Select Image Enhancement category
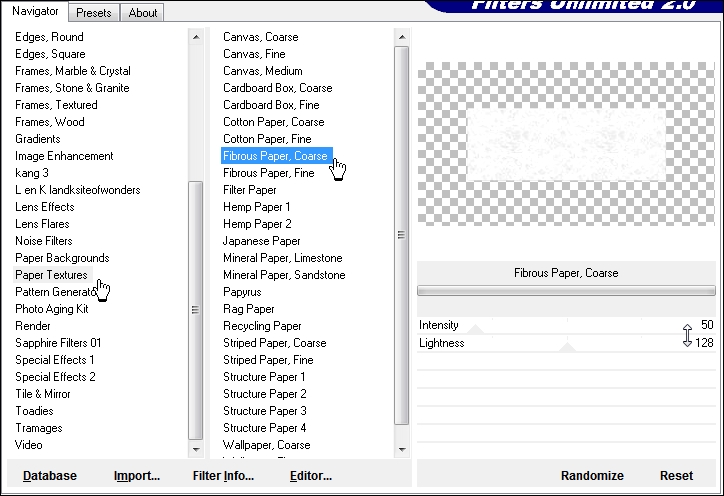 click(64, 156)
